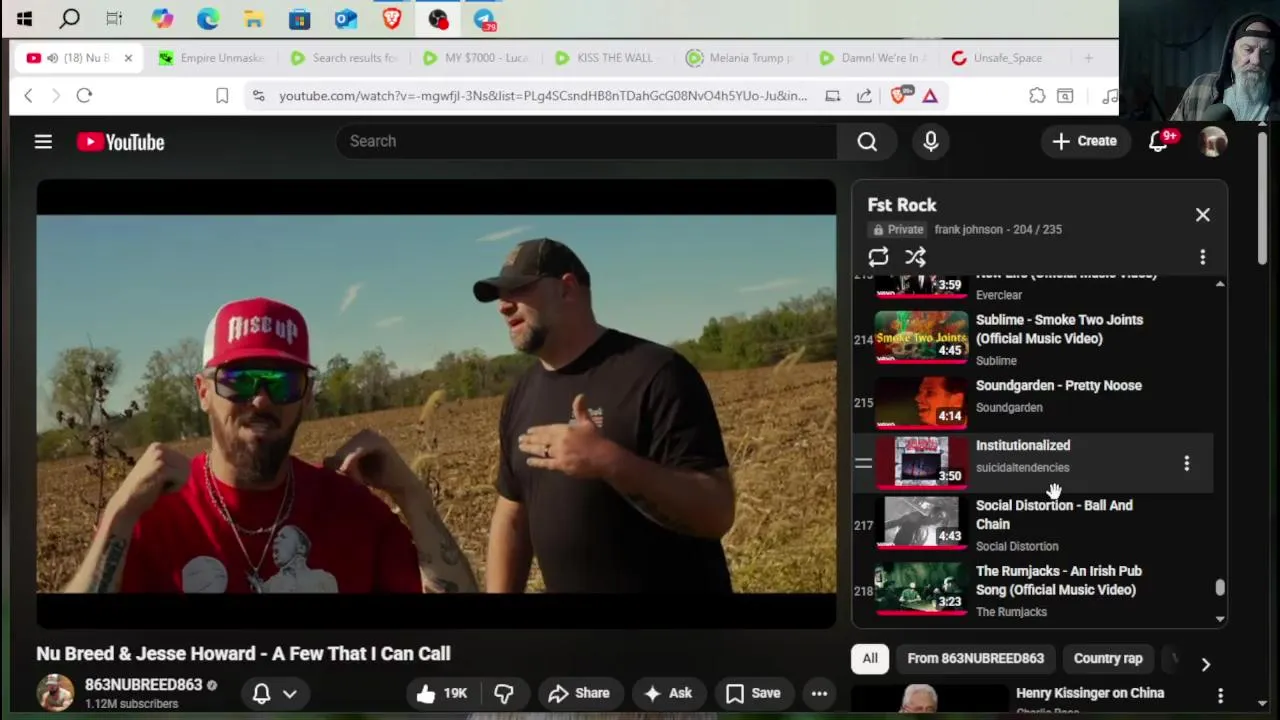Close the Fst Rock playlist panel
The height and width of the screenshot is (720, 1280).
[x=1202, y=215]
